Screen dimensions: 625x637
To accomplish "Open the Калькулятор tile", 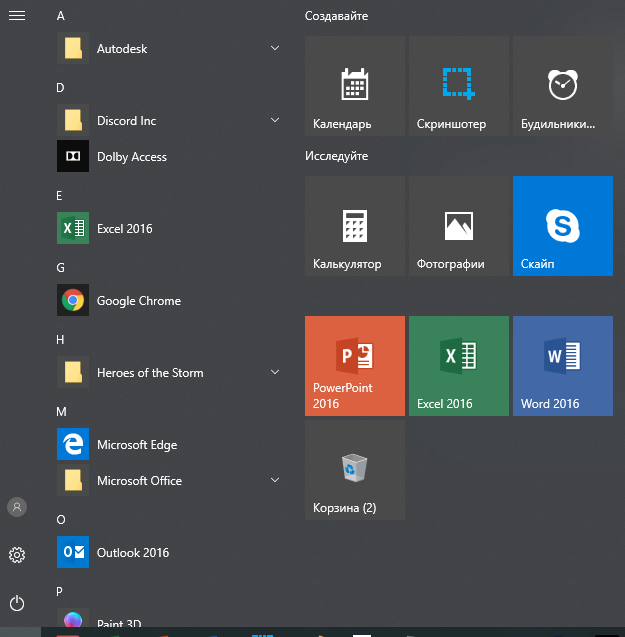I will click(x=355, y=226).
